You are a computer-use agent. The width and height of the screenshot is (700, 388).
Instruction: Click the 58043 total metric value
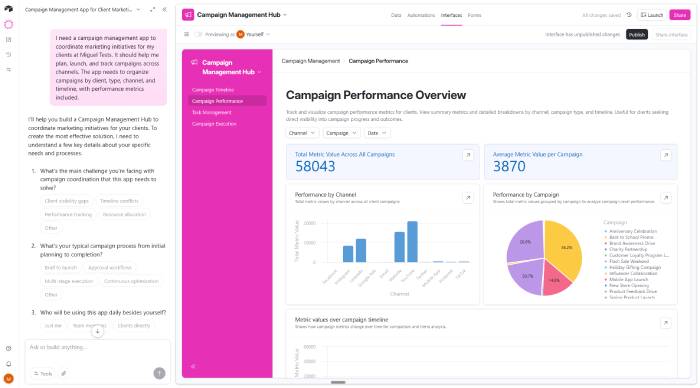pyautogui.click(x=315, y=167)
